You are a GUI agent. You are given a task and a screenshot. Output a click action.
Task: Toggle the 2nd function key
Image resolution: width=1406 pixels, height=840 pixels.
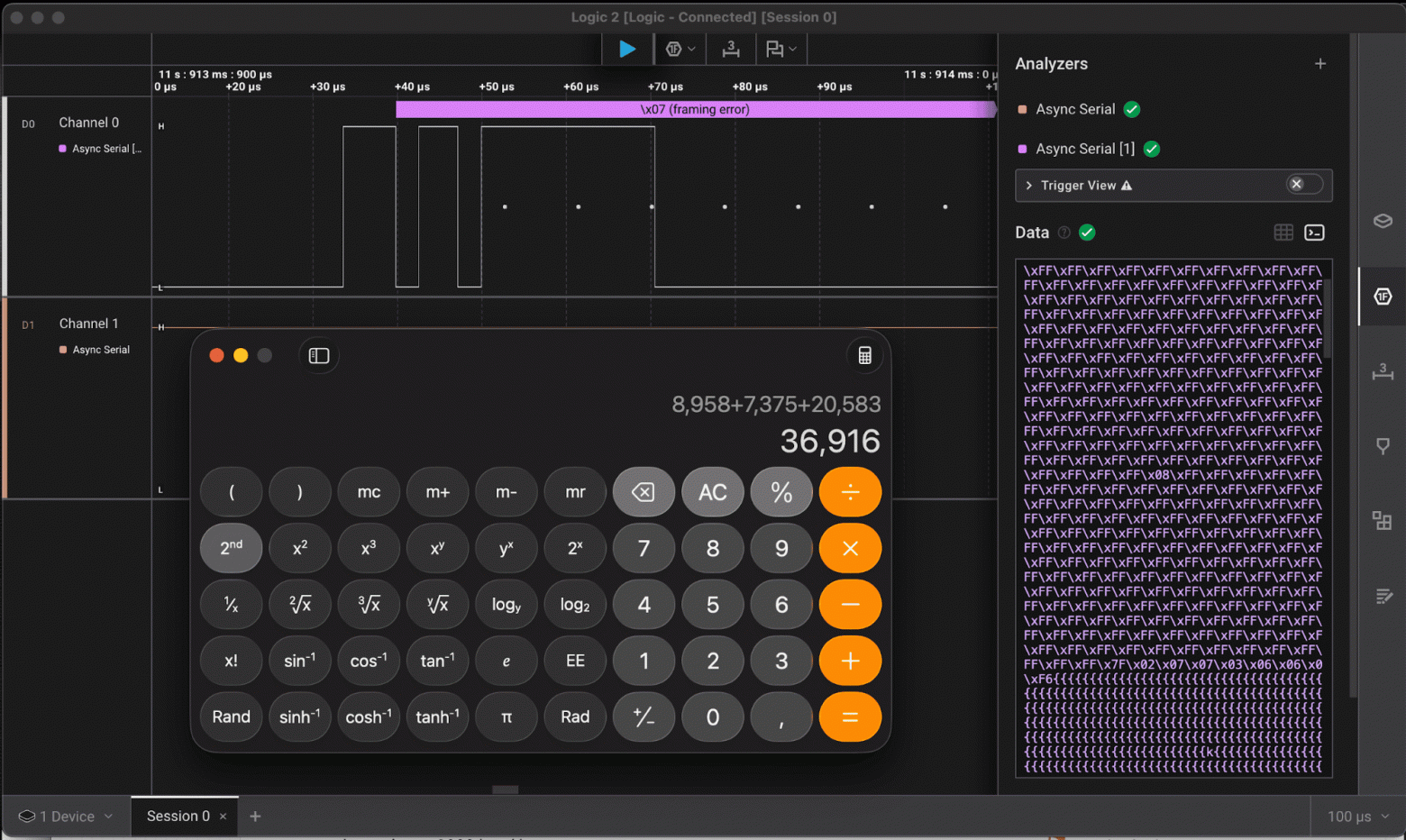[231, 548]
